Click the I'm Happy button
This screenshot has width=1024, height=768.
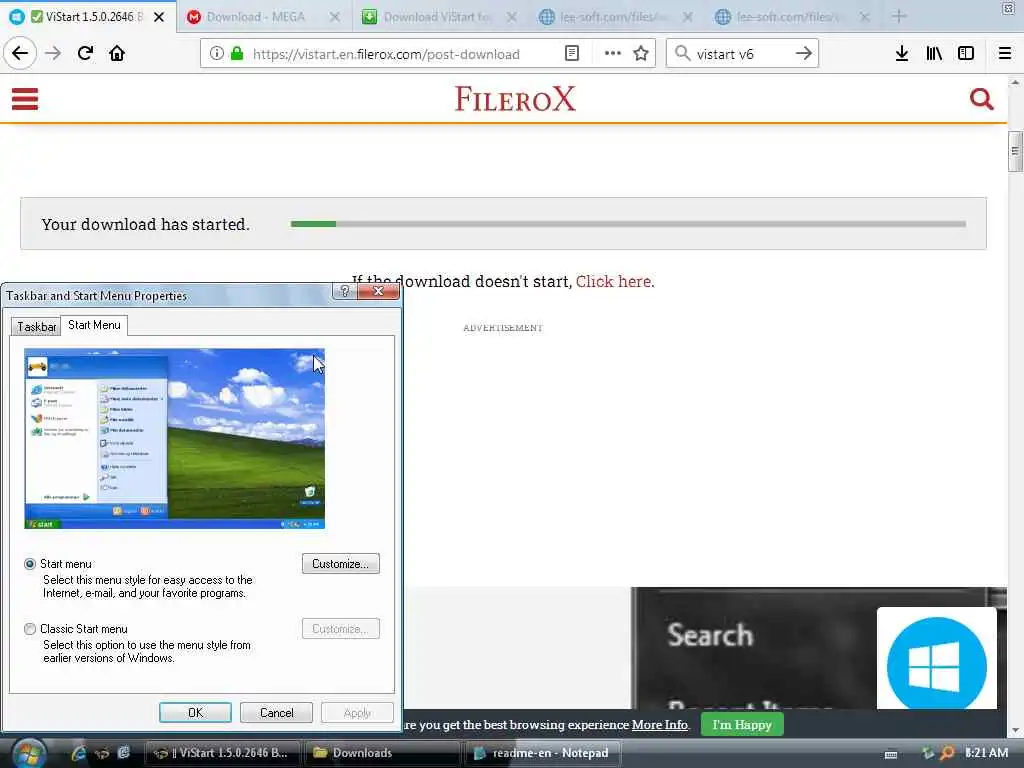tap(742, 725)
